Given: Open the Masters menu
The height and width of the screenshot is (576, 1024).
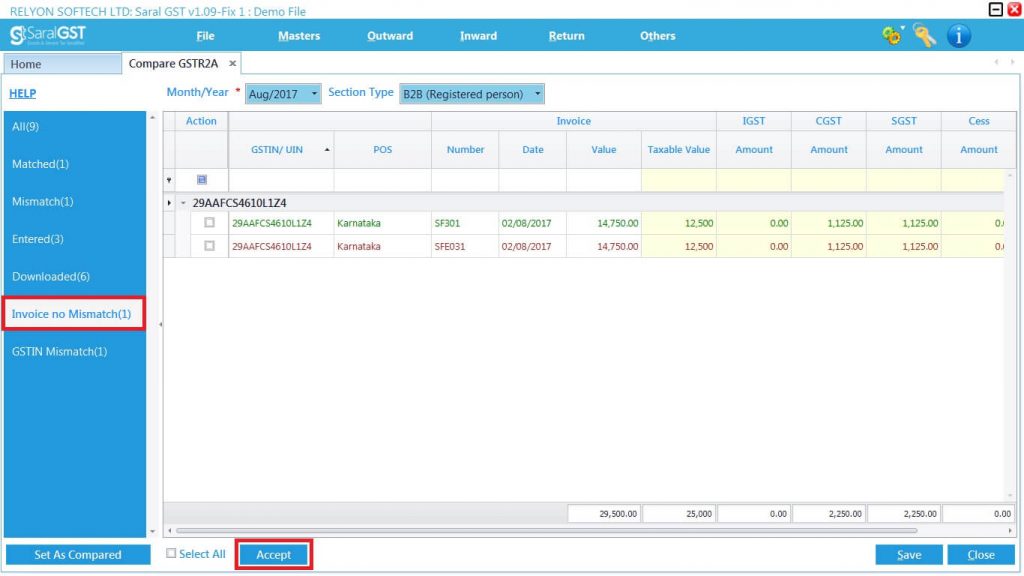Looking at the screenshot, I should click(x=298, y=36).
